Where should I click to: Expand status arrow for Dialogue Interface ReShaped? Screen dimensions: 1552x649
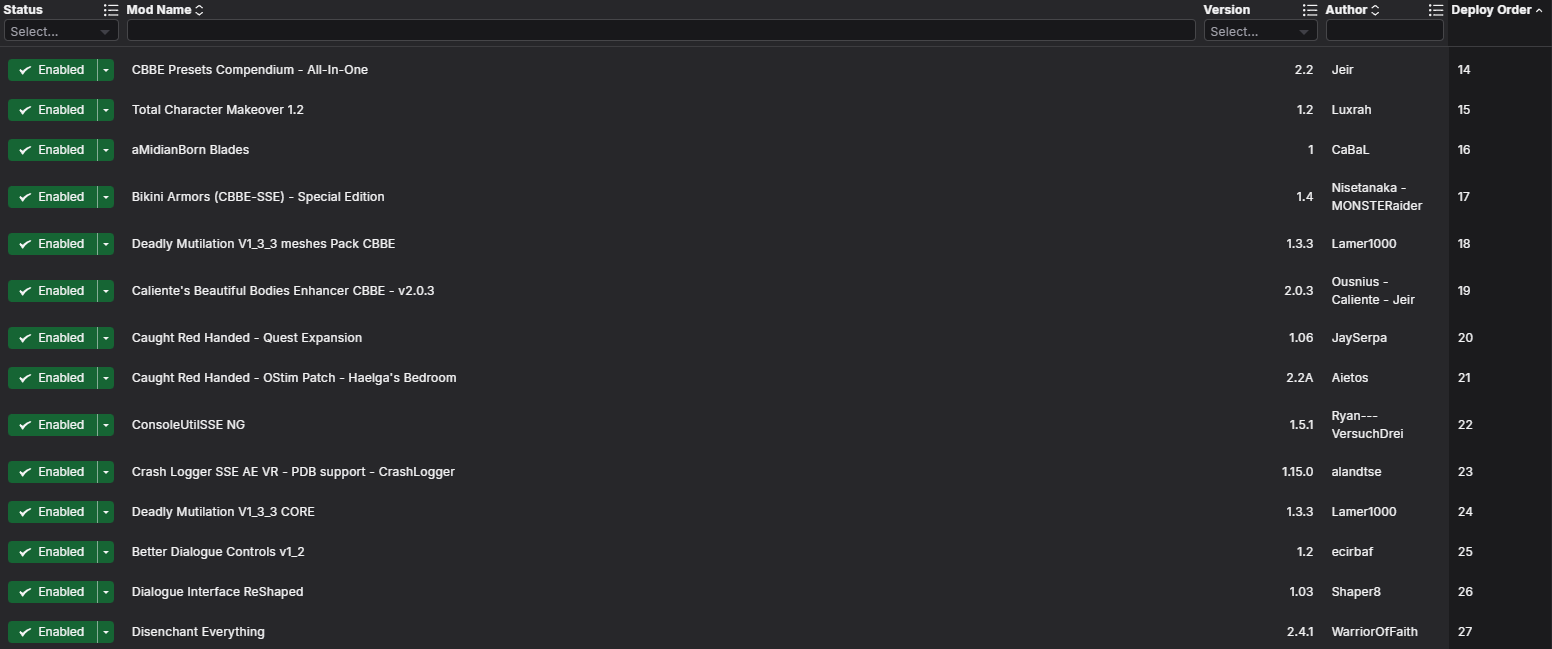click(106, 592)
